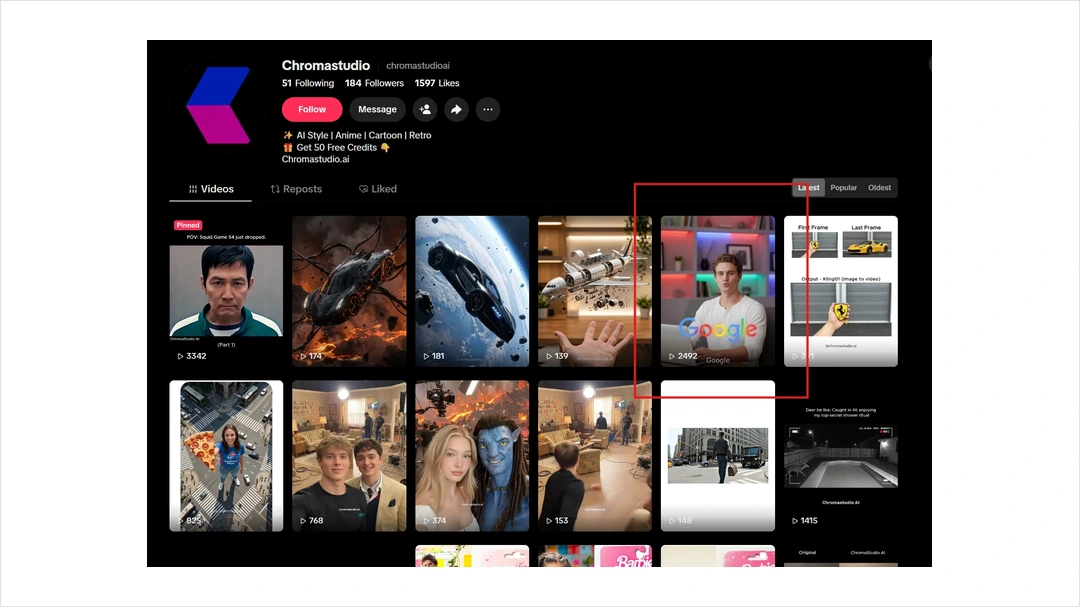
Task: Open the Avatar selfie video with 374 views
Action: coord(472,456)
